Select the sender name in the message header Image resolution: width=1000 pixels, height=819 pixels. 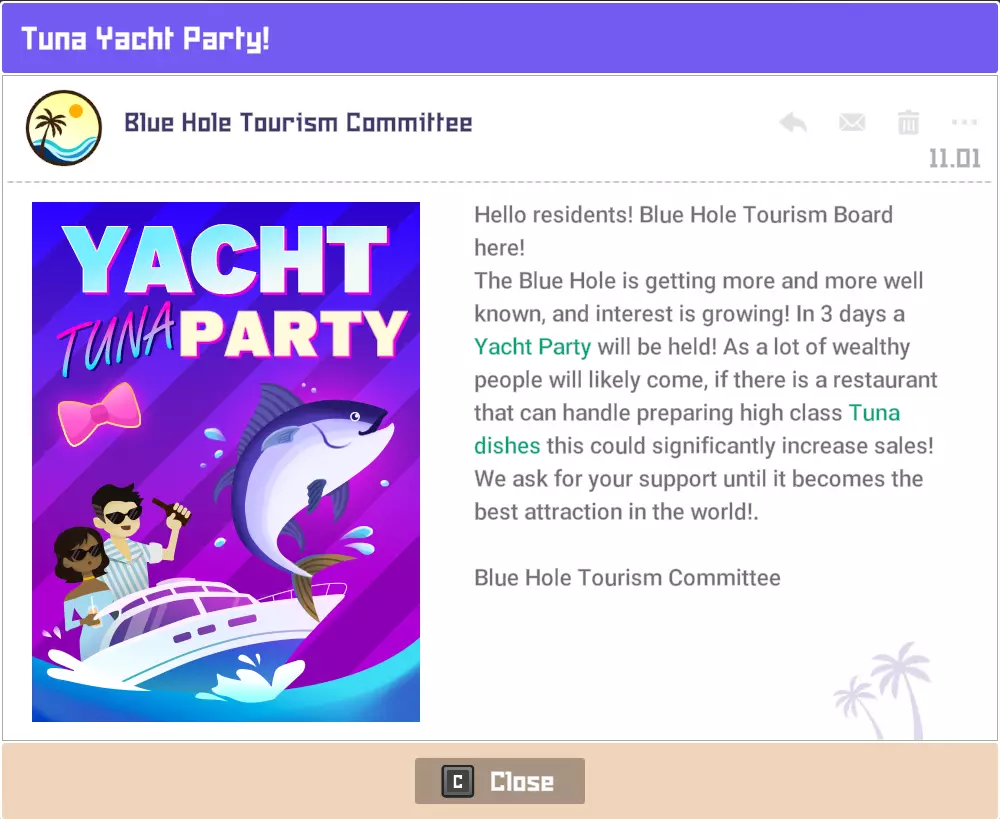(x=298, y=123)
